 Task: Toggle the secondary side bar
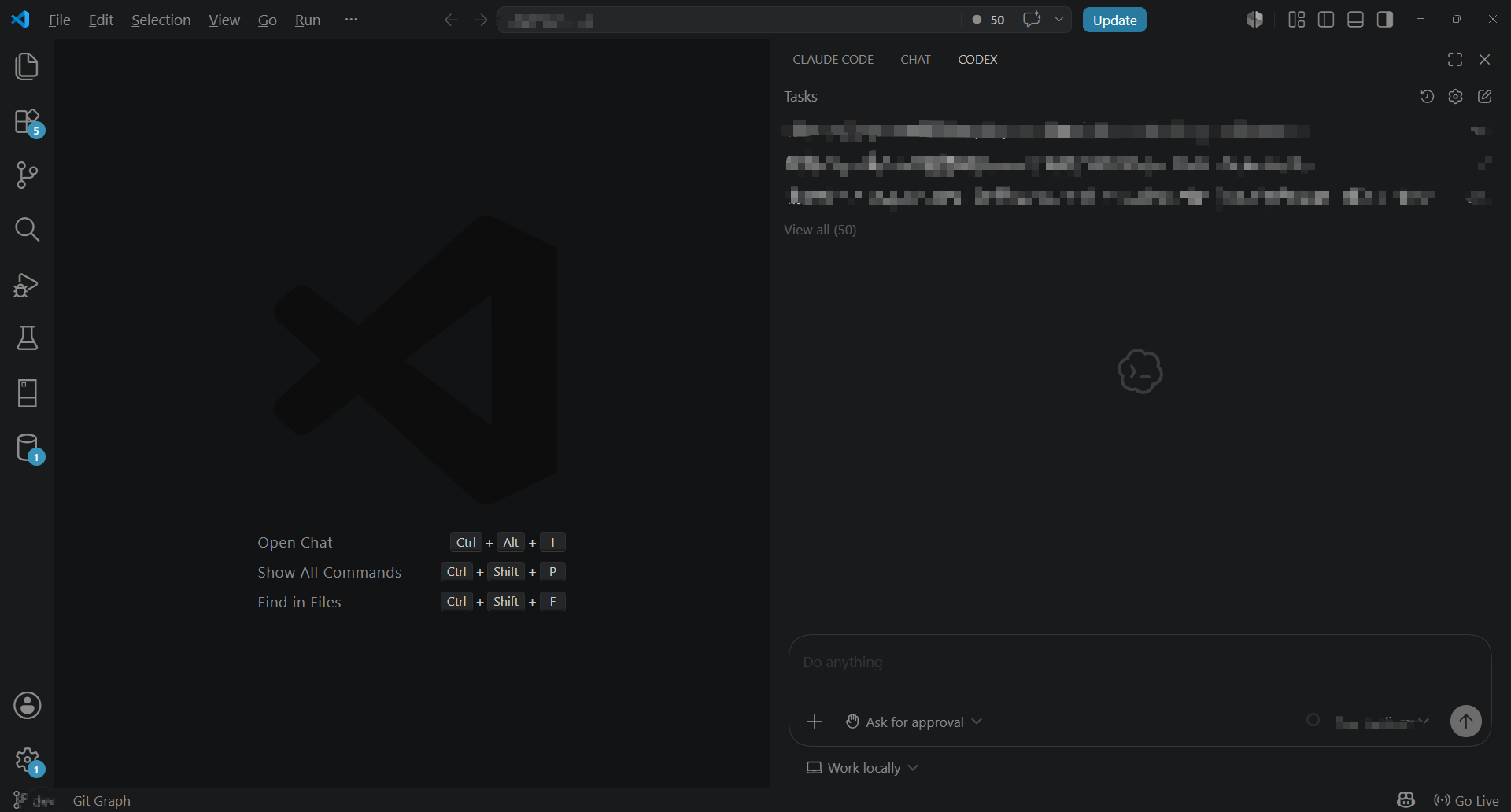tap(1385, 20)
